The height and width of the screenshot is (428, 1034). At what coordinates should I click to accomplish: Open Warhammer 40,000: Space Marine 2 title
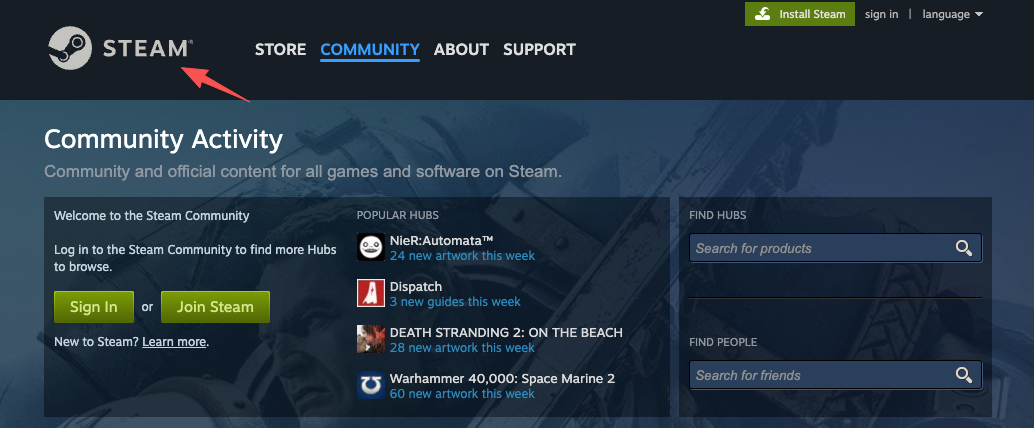click(502, 379)
